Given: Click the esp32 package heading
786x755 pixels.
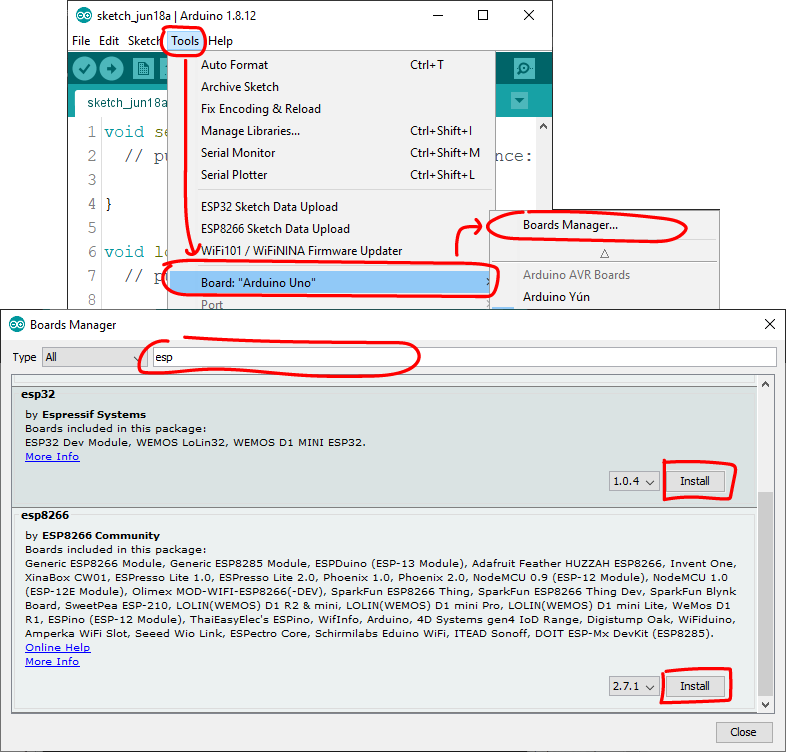Looking at the screenshot, I should 38,395.
